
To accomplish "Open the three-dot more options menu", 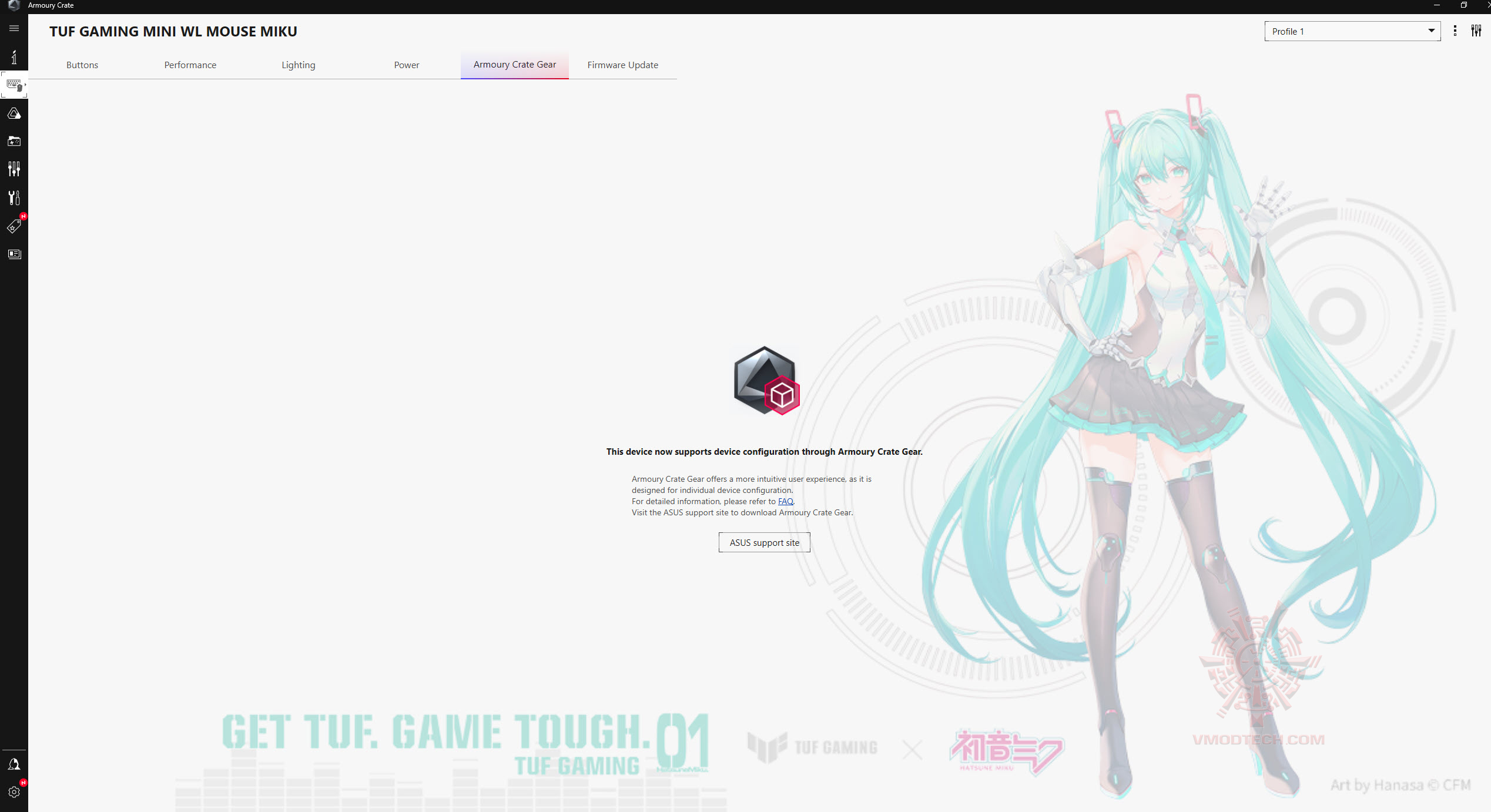I will (1455, 31).
